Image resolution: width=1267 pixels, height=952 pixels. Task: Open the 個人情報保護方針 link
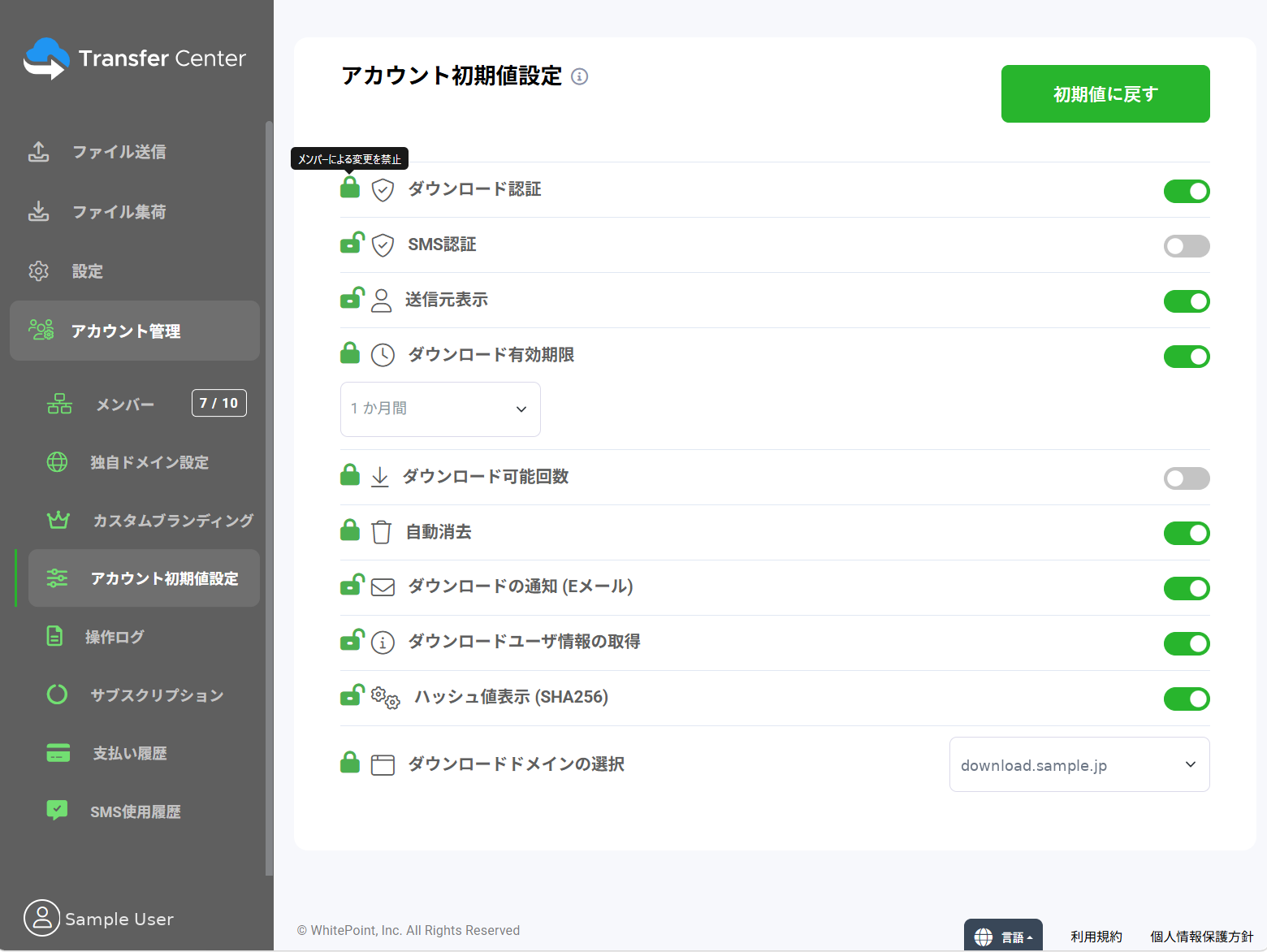pyautogui.click(x=1201, y=937)
